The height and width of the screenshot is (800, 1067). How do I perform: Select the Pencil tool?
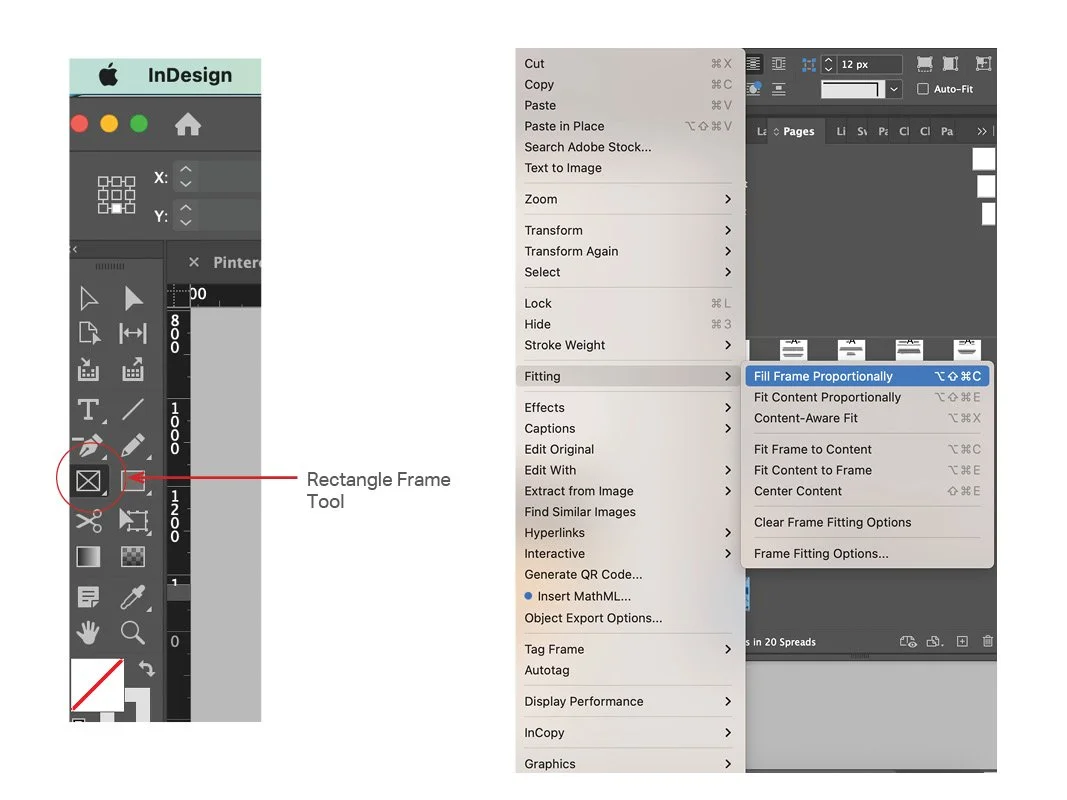pyautogui.click(x=133, y=446)
